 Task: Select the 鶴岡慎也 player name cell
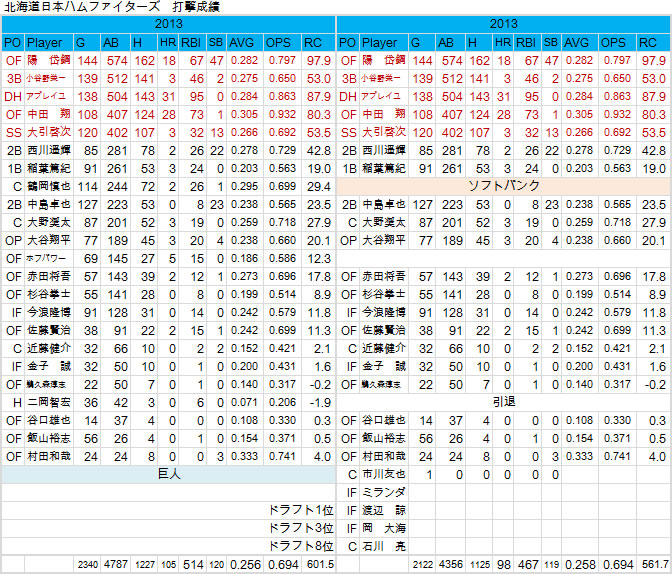pyautogui.click(x=49, y=186)
